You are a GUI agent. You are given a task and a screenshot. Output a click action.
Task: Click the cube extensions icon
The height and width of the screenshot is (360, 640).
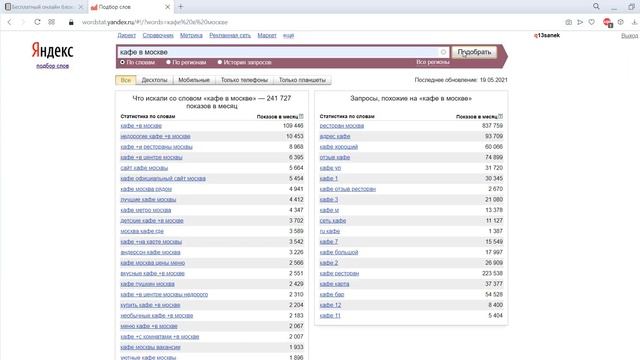pos(620,22)
